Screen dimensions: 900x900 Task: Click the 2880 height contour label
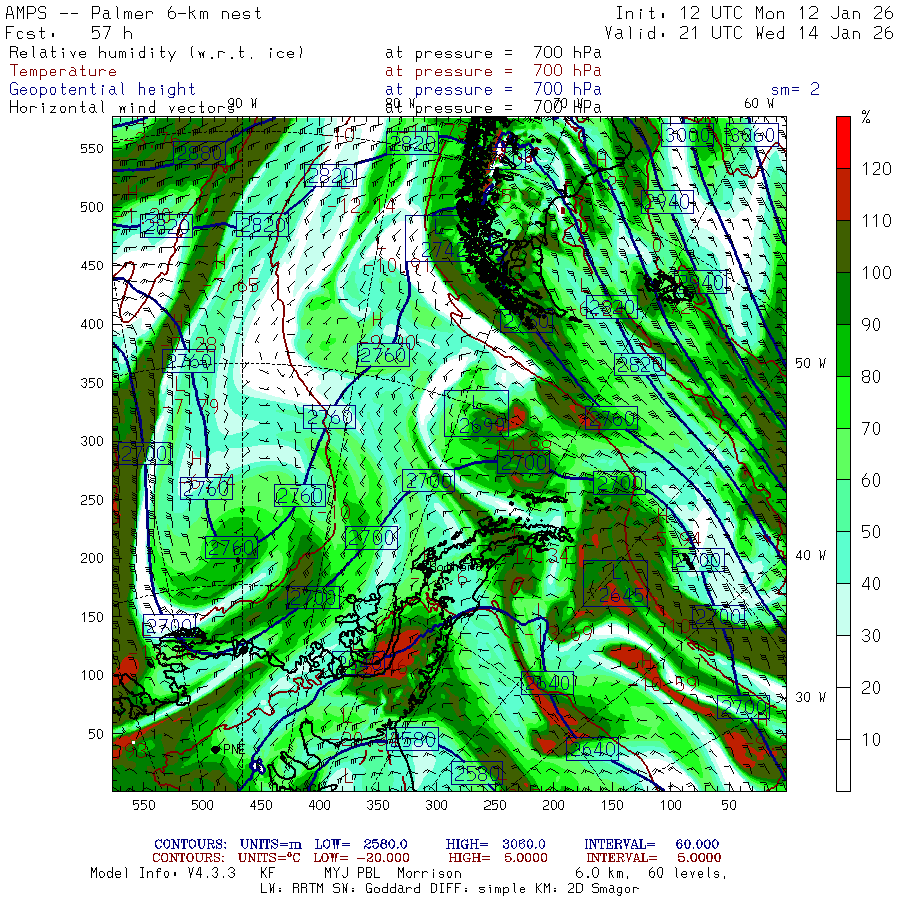click(198, 153)
